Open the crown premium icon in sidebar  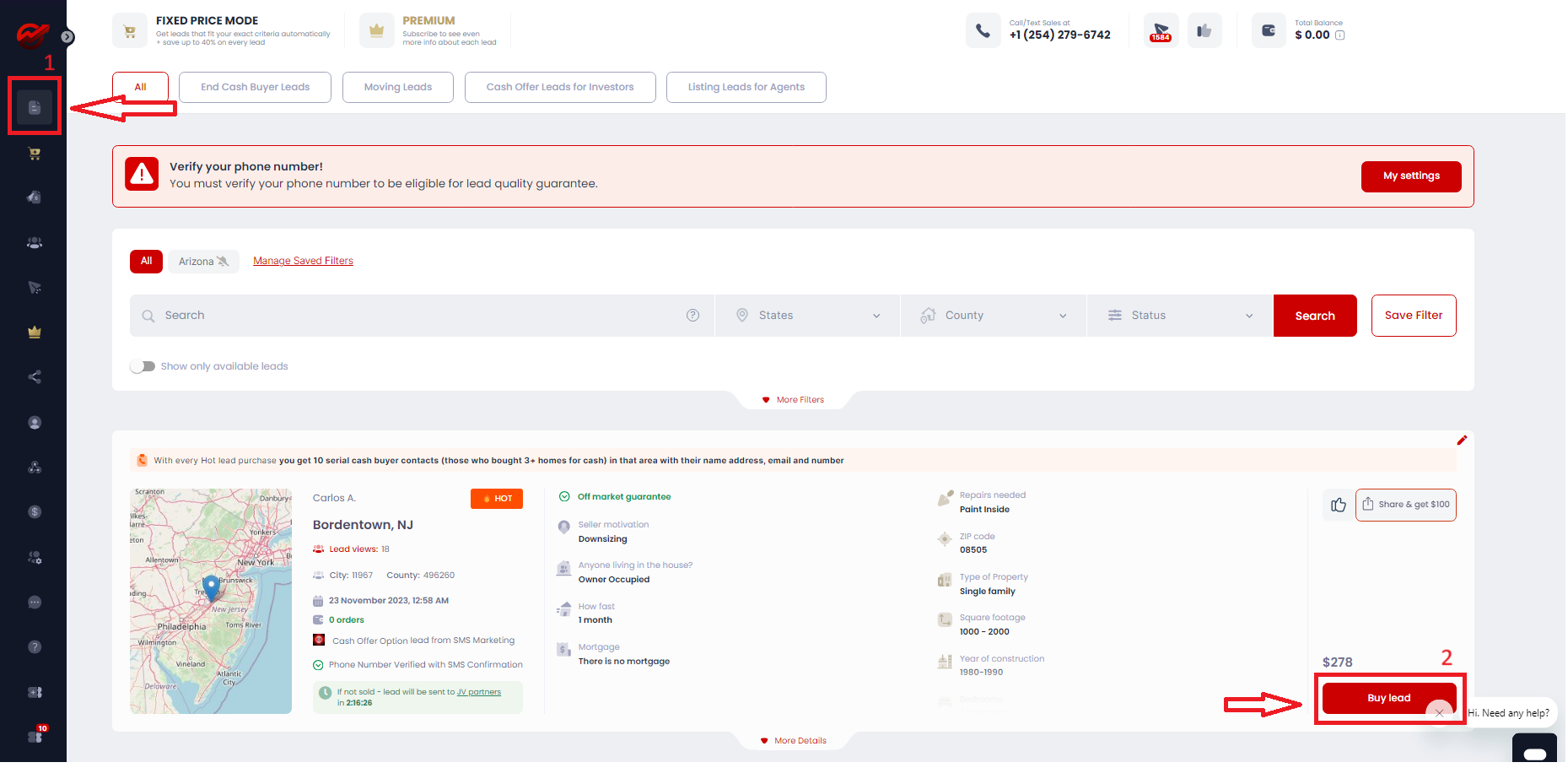(x=35, y=333)
